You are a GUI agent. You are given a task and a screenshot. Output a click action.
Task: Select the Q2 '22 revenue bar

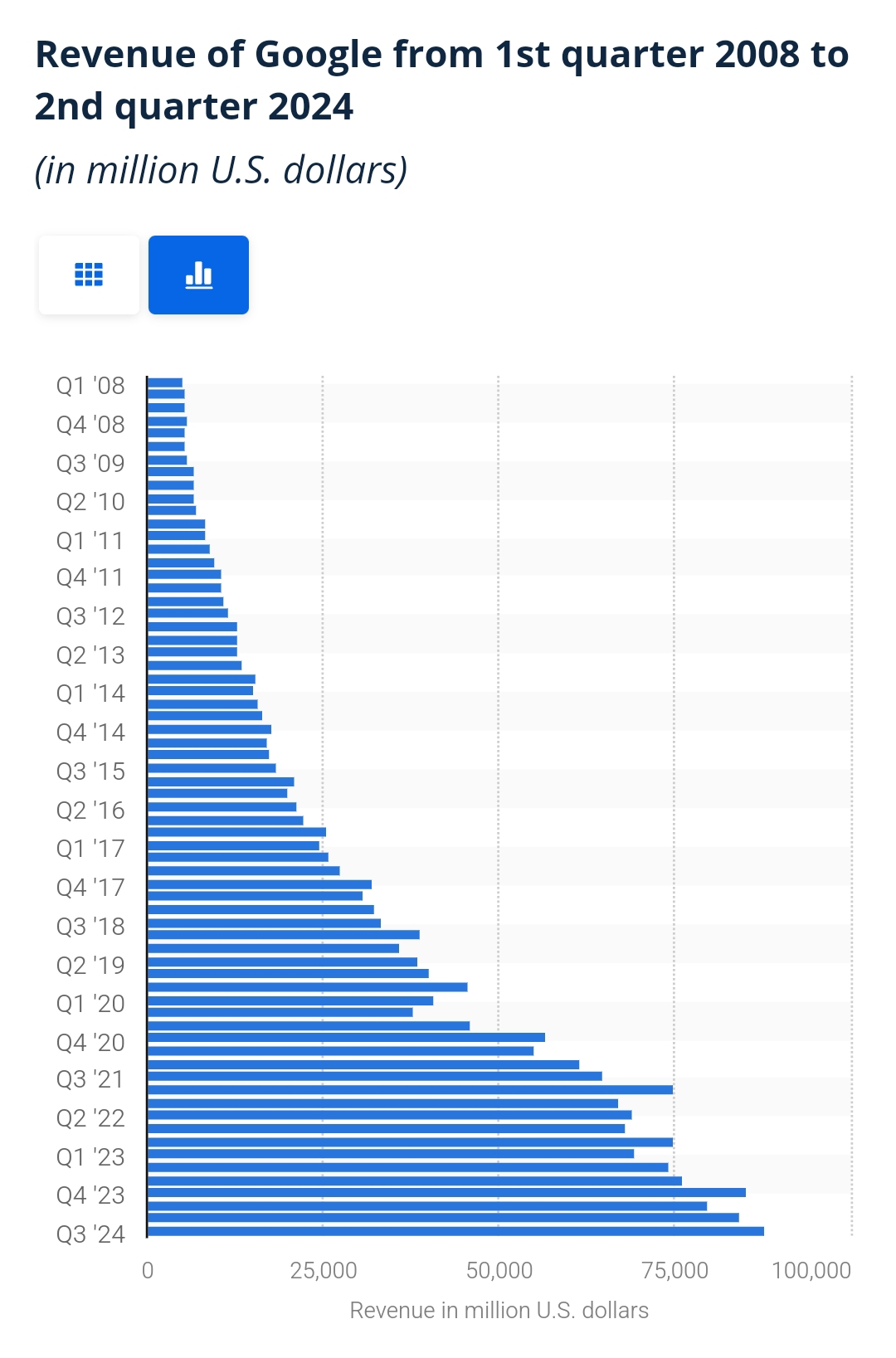pos(390,1115)
